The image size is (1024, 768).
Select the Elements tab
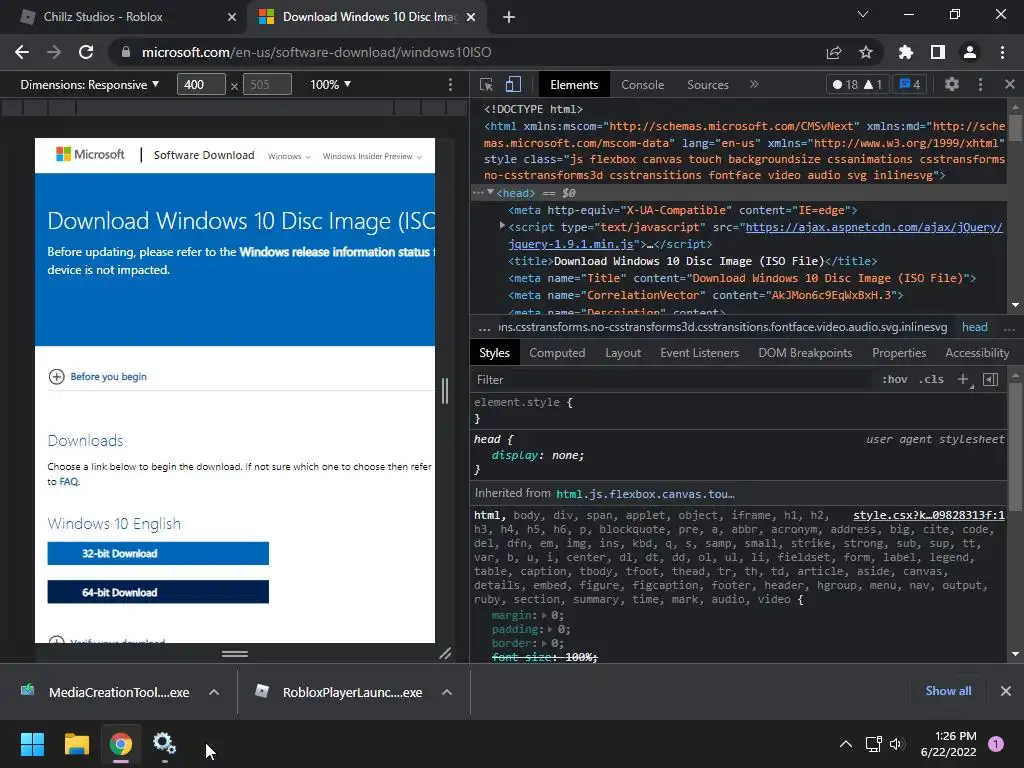tap(574, 84)
